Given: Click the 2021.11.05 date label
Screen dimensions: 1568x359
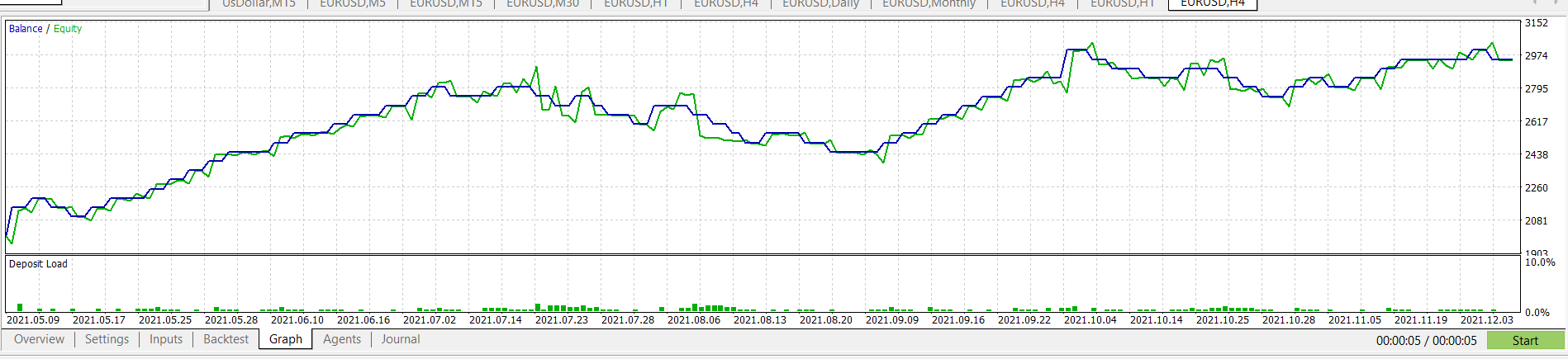Looking at the screenshot, I should point(1355,320).
